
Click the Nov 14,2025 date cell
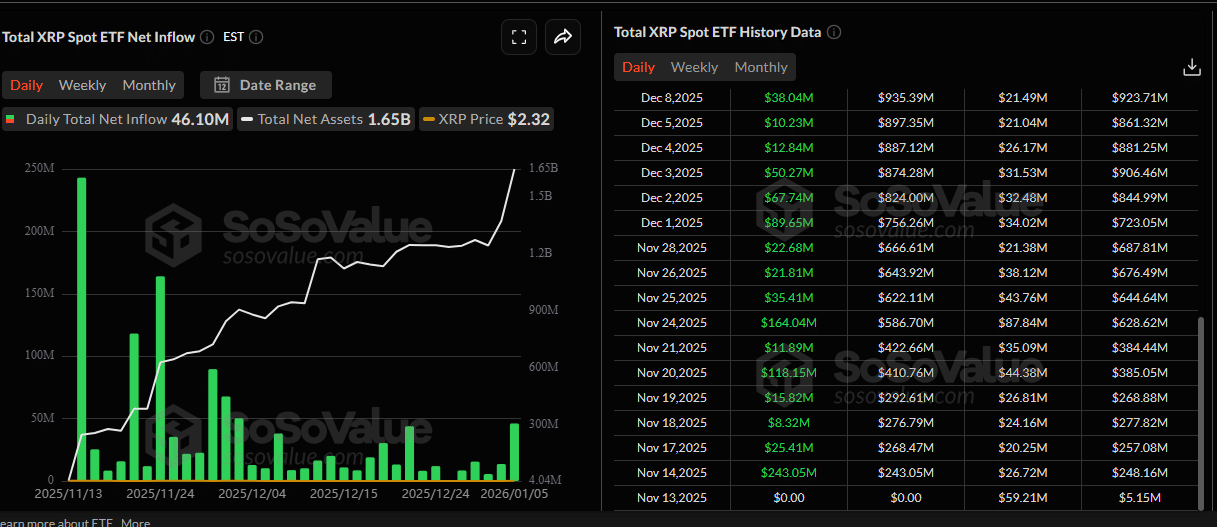(x=672, y=473)
